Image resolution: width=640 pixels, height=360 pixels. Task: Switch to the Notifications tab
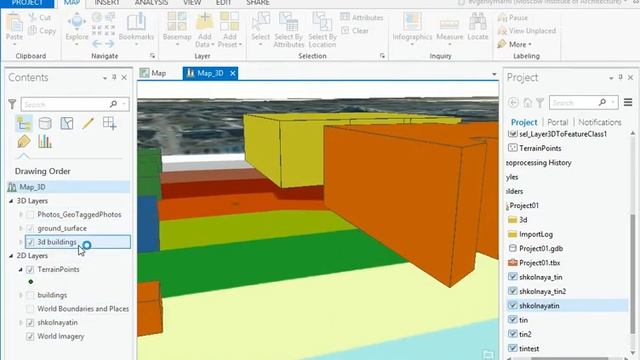click(x=600, y=122)
